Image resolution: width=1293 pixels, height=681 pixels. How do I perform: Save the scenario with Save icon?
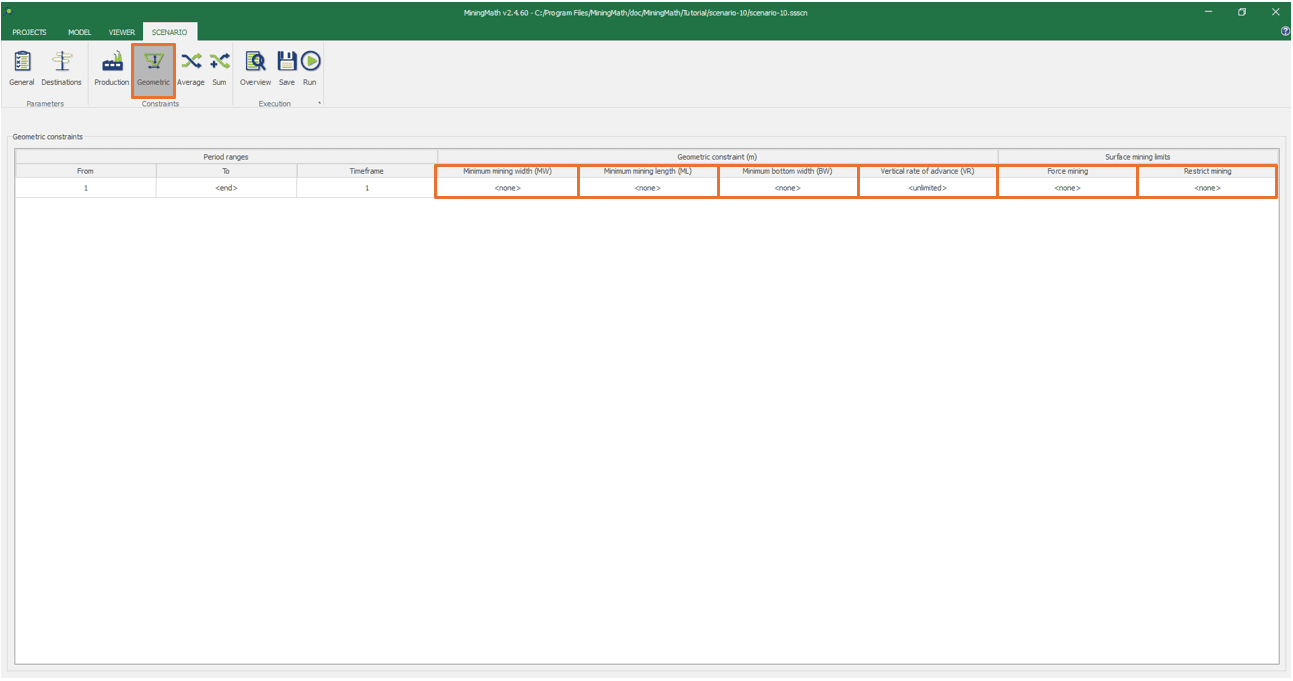click(287, 68)
